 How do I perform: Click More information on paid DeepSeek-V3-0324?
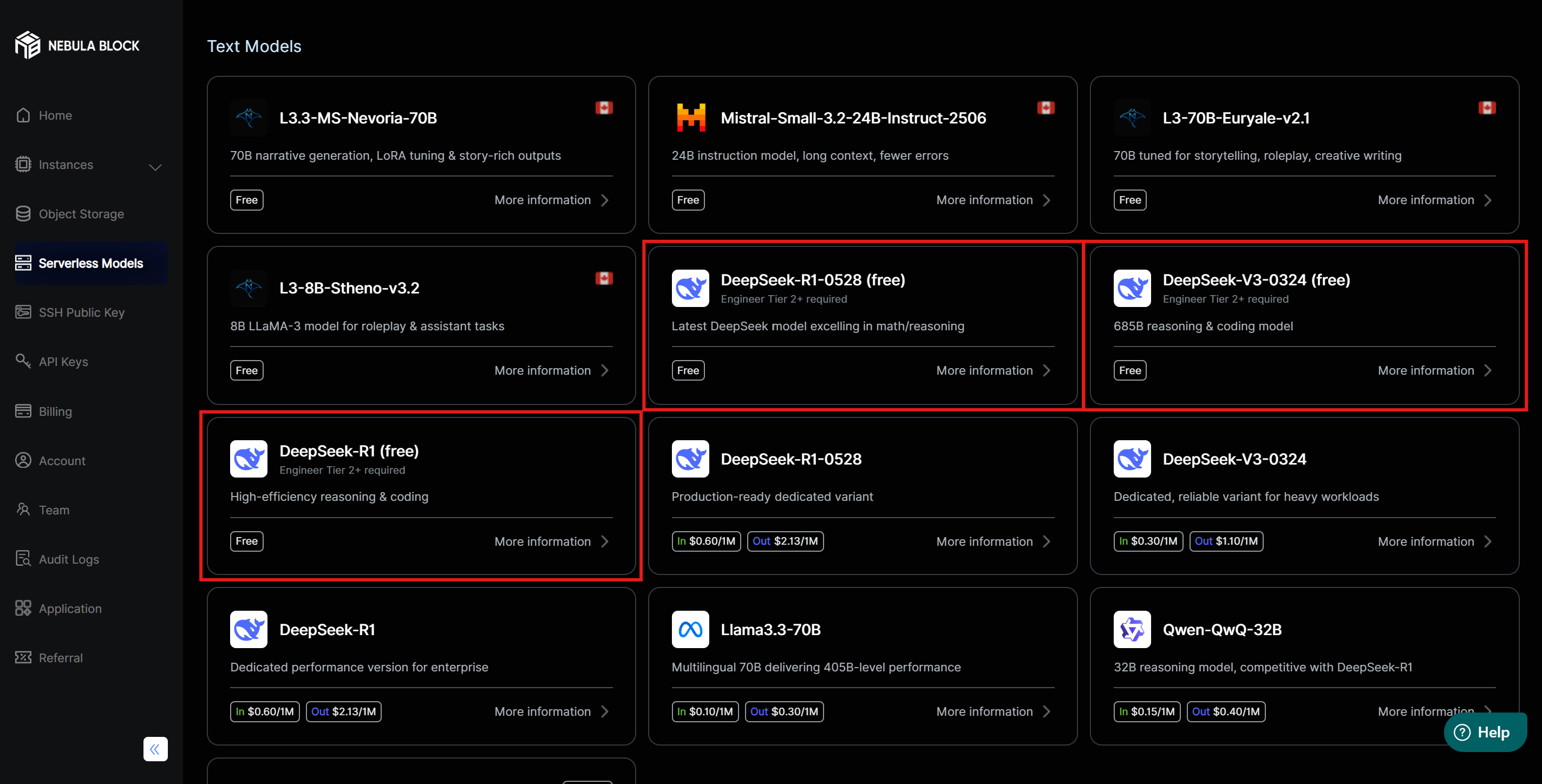click(1426, 541)
